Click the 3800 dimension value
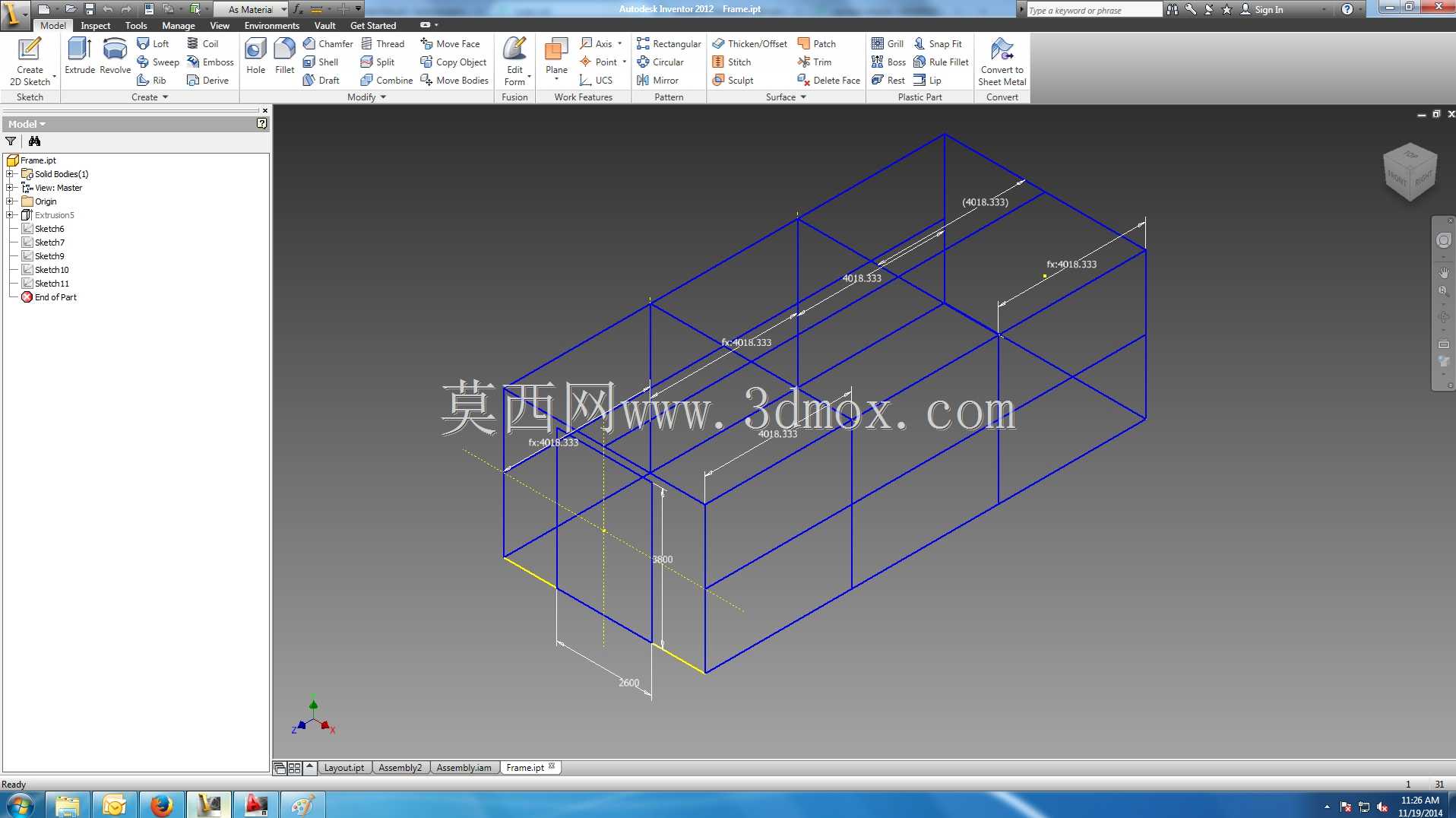Image resolution: width=1456 pixels, height=818 pixels. 662,560
